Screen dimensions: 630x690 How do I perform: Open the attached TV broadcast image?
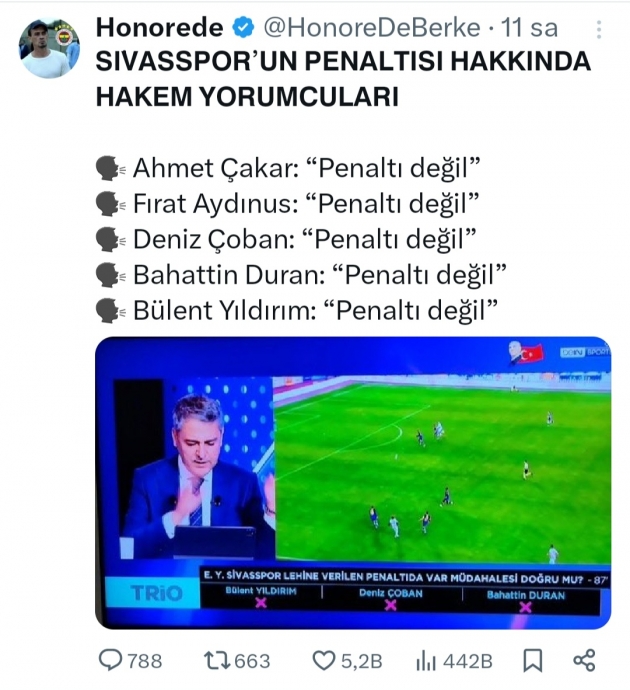pyautogui.click(x=353, y=483)
